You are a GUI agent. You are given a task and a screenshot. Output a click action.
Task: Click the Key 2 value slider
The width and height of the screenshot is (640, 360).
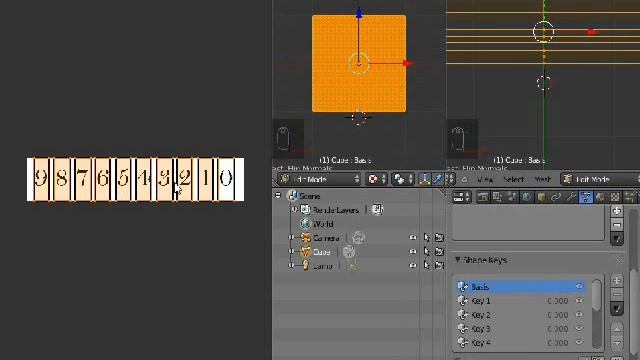click(558, 315)
